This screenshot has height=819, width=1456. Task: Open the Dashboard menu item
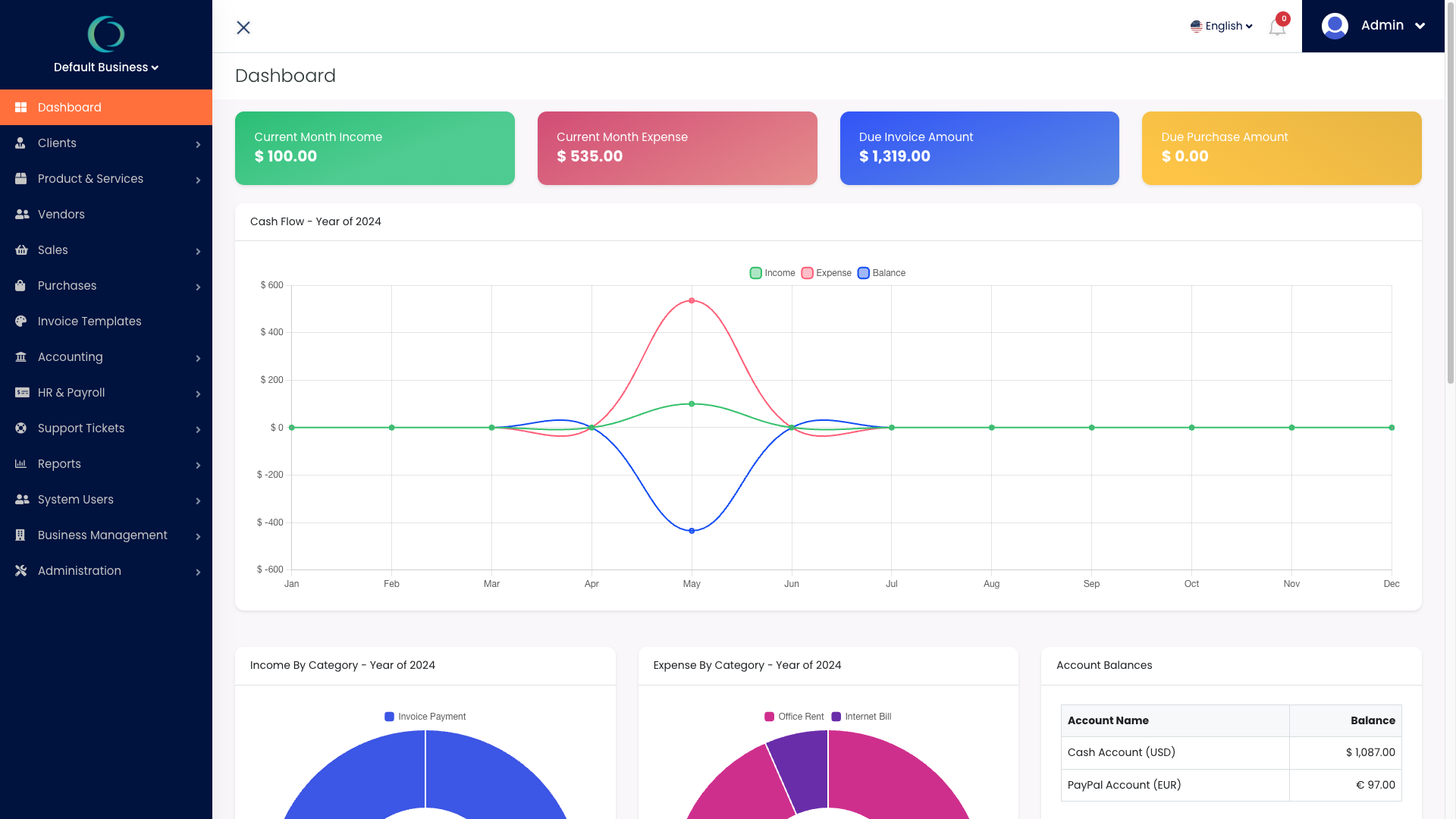(70, 108)
